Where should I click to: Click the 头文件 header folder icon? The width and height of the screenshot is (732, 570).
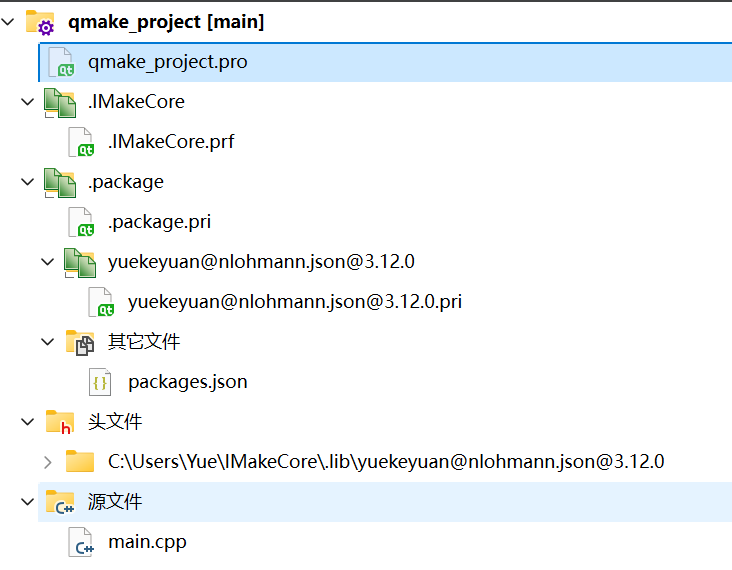point(59,422)
